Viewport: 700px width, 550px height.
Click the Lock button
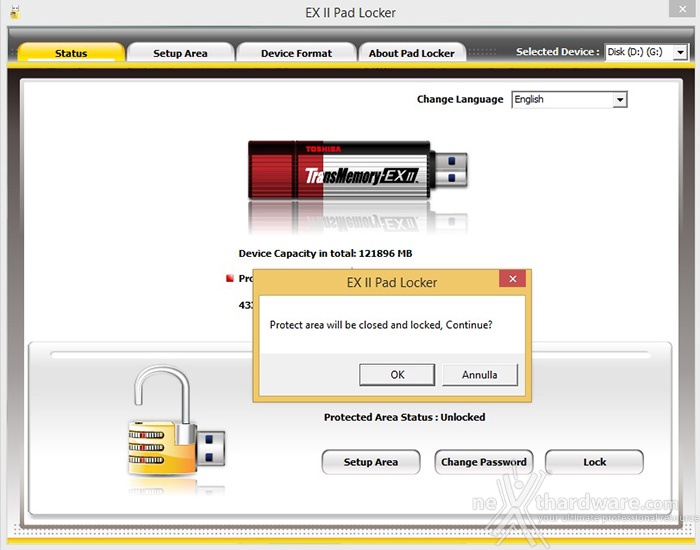pyautogui.click(x=594, y=462)
